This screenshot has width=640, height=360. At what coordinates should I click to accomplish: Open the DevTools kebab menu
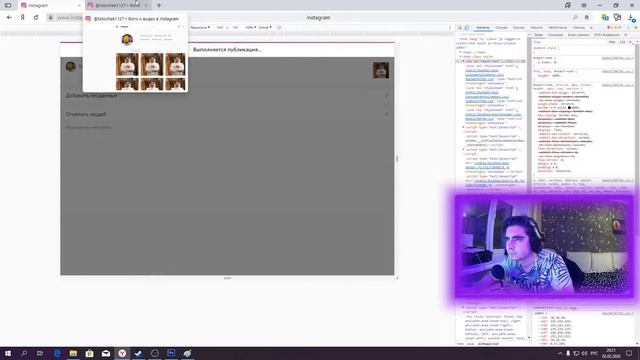click(628, 27)
